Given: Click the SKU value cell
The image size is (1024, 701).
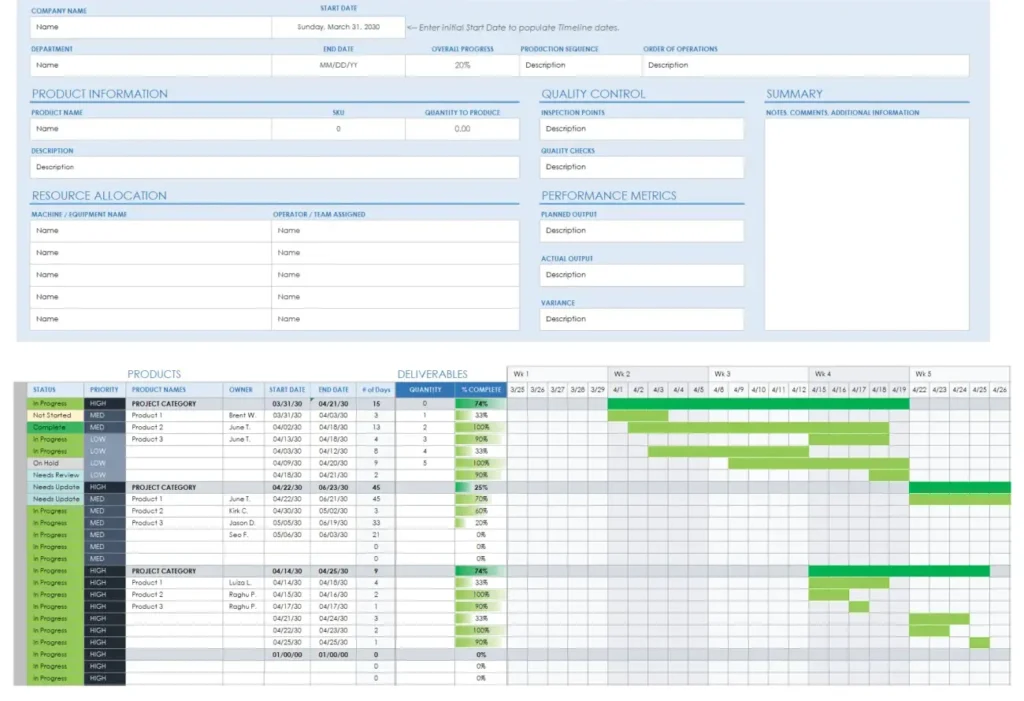Looking at the screenshot, I should 338,129.
